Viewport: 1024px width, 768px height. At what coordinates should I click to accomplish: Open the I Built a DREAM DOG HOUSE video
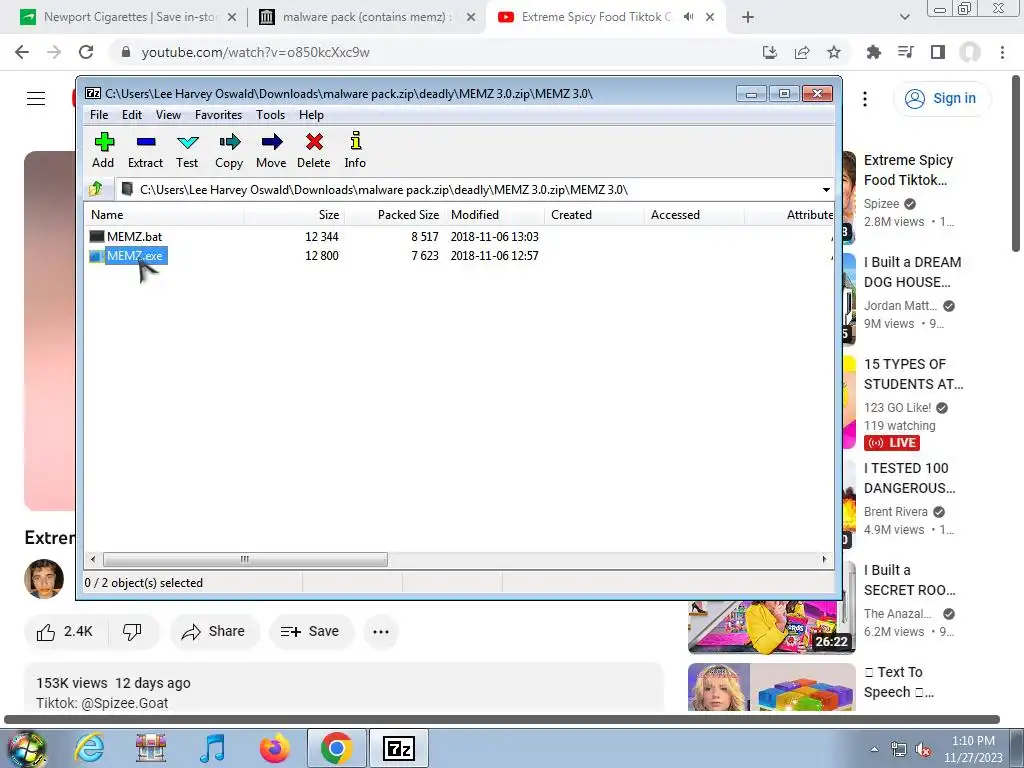[x=912, y=272]
